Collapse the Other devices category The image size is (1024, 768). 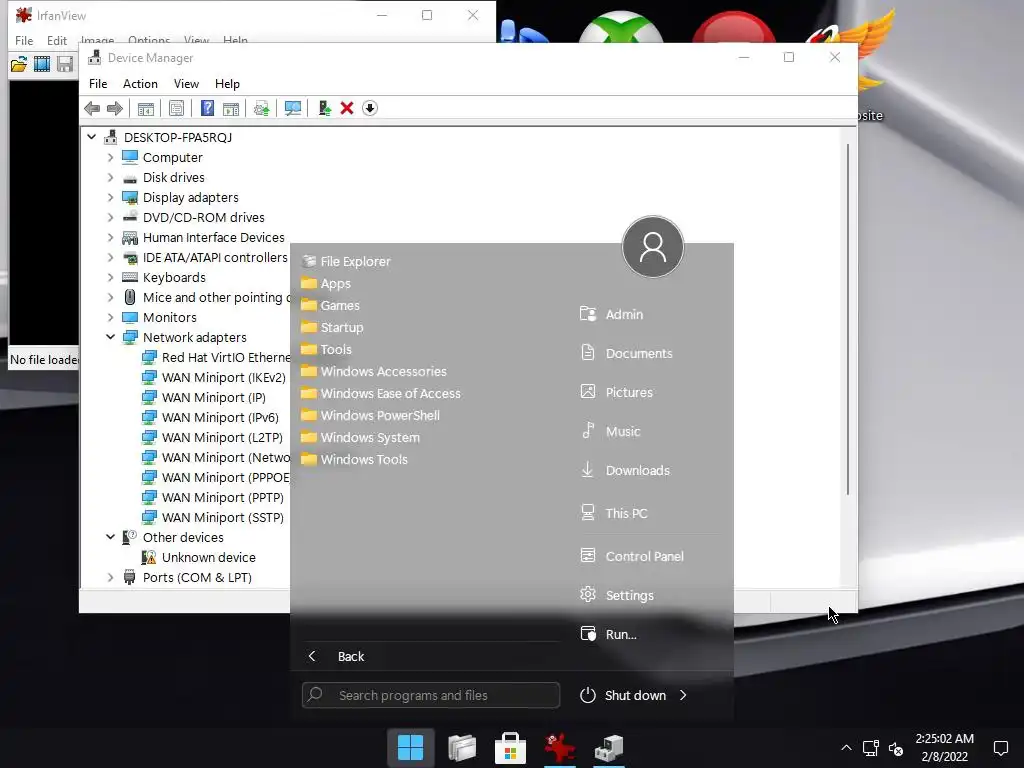point(110,537)
